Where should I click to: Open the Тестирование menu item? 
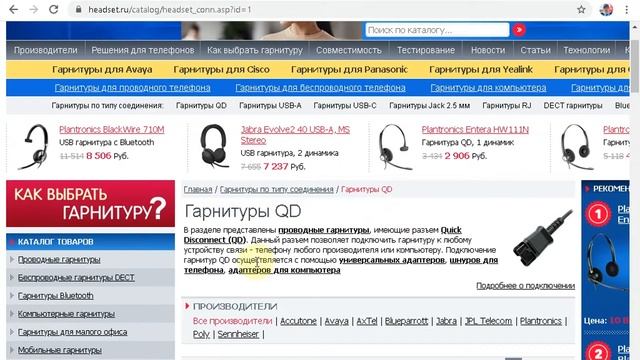426,50
